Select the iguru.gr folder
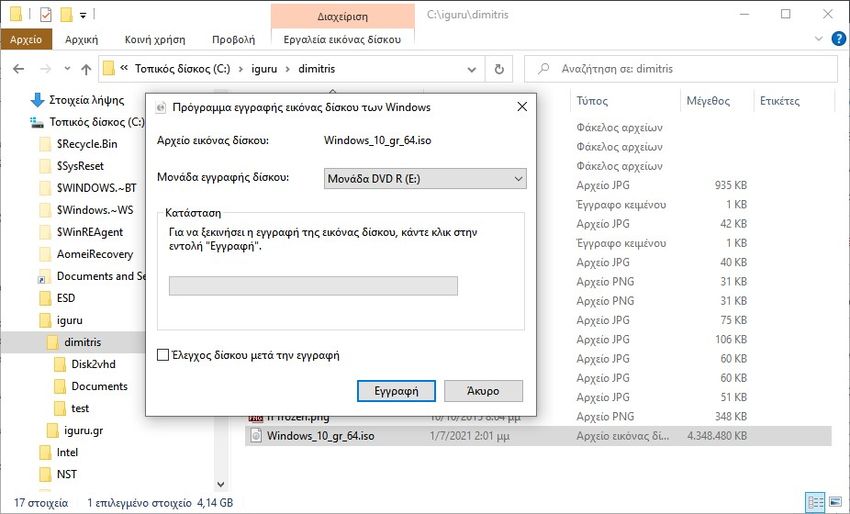Image resolution: width=850 pixels, height=514 pixels. 83,431
